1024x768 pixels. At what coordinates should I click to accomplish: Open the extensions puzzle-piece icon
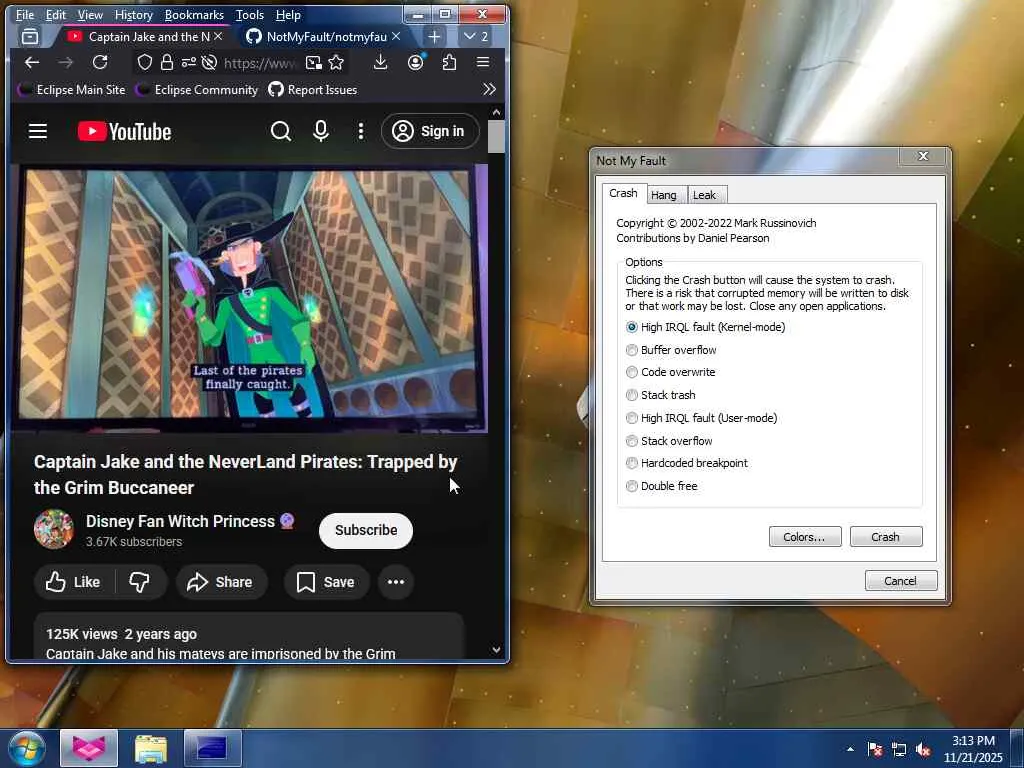(449, 63)
